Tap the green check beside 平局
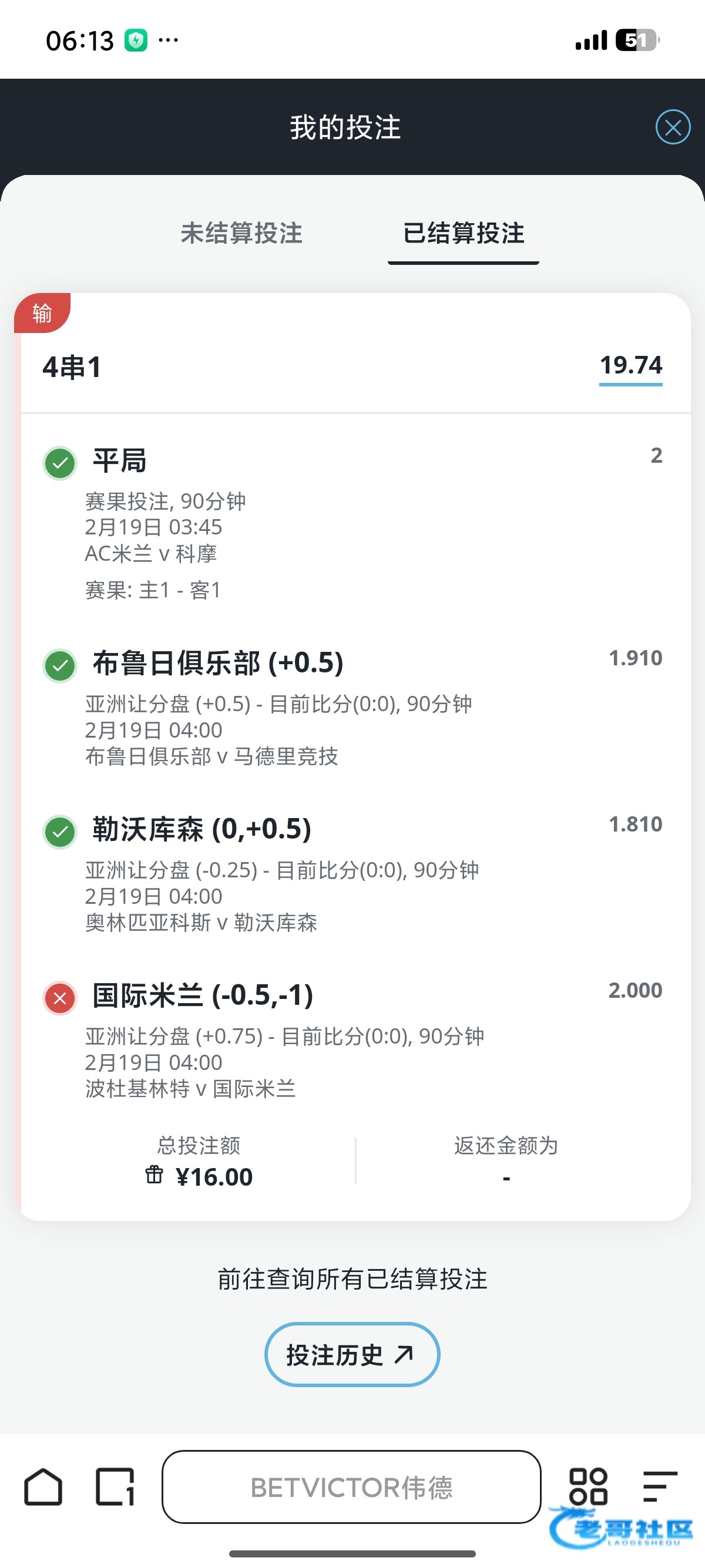Viewport: 705px width, 1568px height. pos(60,463)
